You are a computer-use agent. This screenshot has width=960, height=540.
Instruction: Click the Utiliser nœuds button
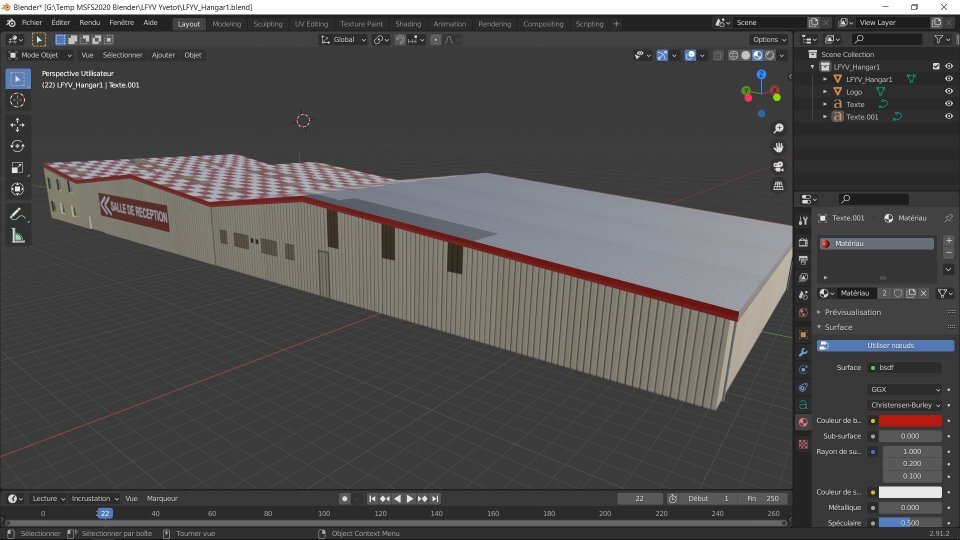tap(885, 345)
